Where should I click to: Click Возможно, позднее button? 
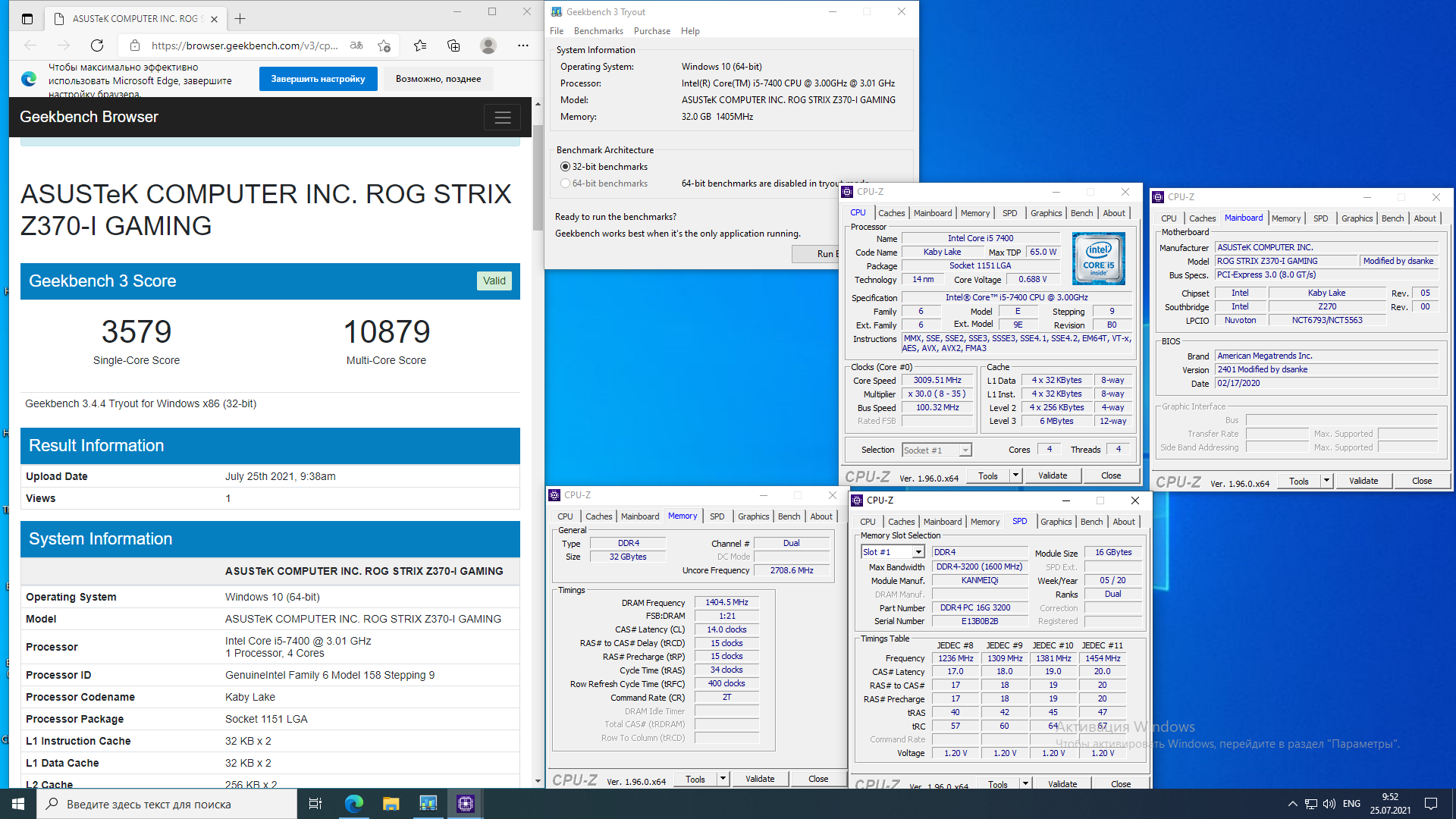click(438, 79)
